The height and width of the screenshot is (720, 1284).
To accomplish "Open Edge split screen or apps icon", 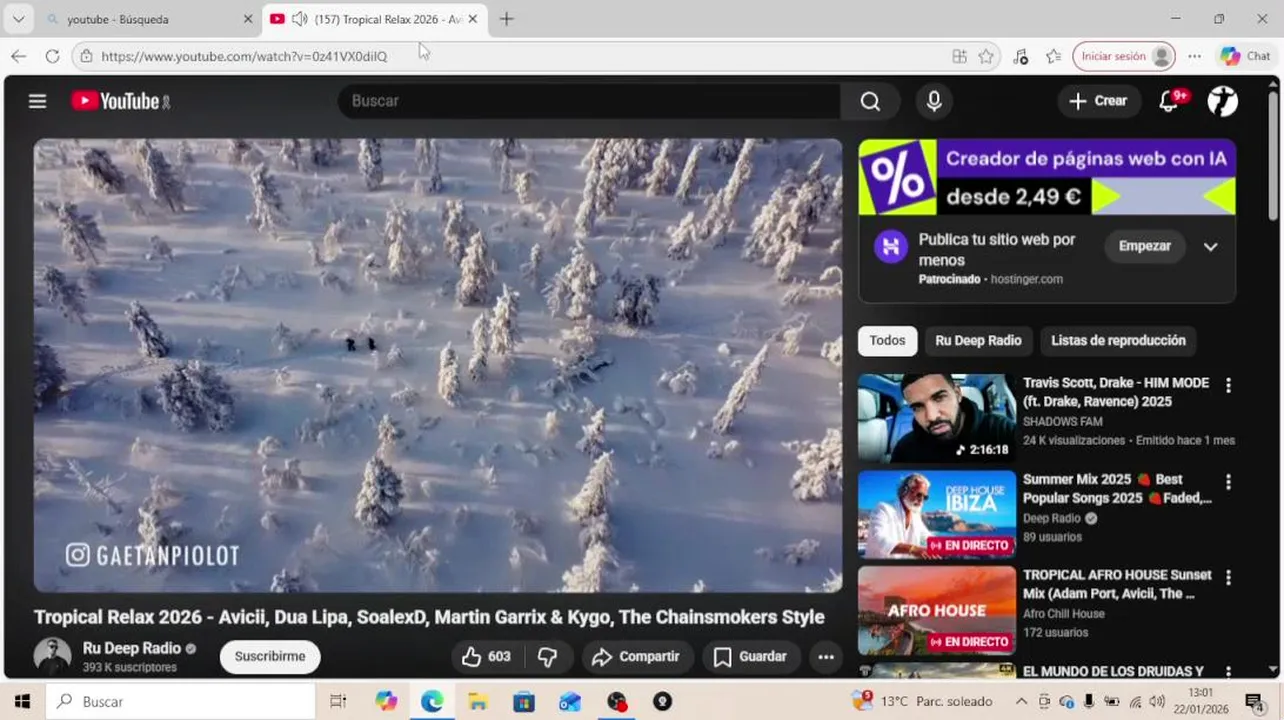I will (x=959, y=56).
